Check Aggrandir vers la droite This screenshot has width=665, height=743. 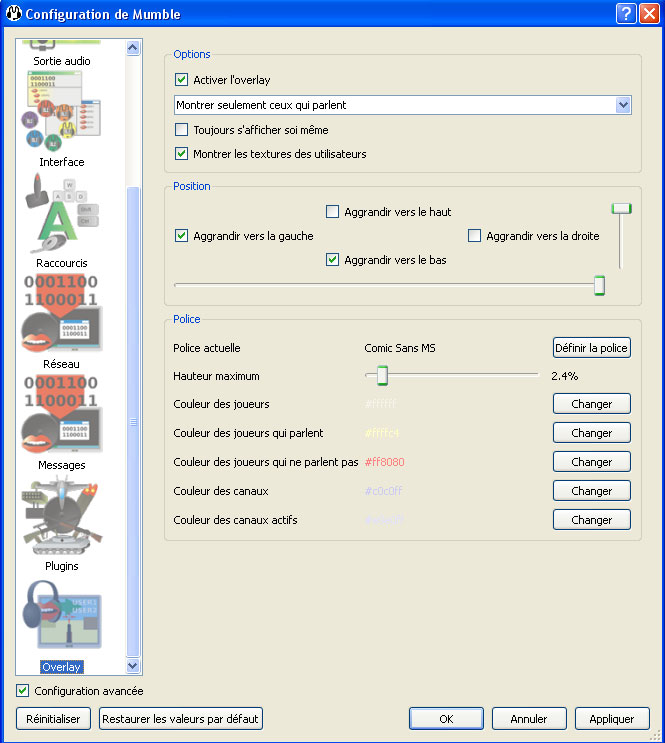[474, 236]
